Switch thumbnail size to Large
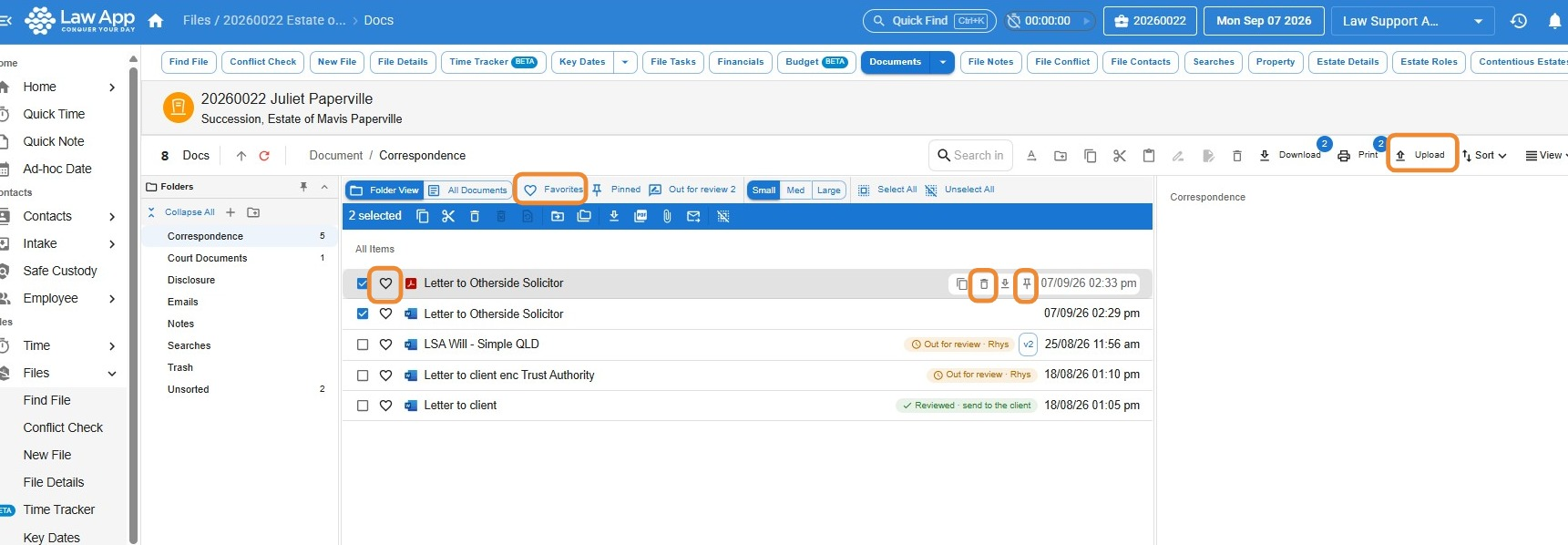Viewport: 1568px width, 545px height. pos(828,190)
